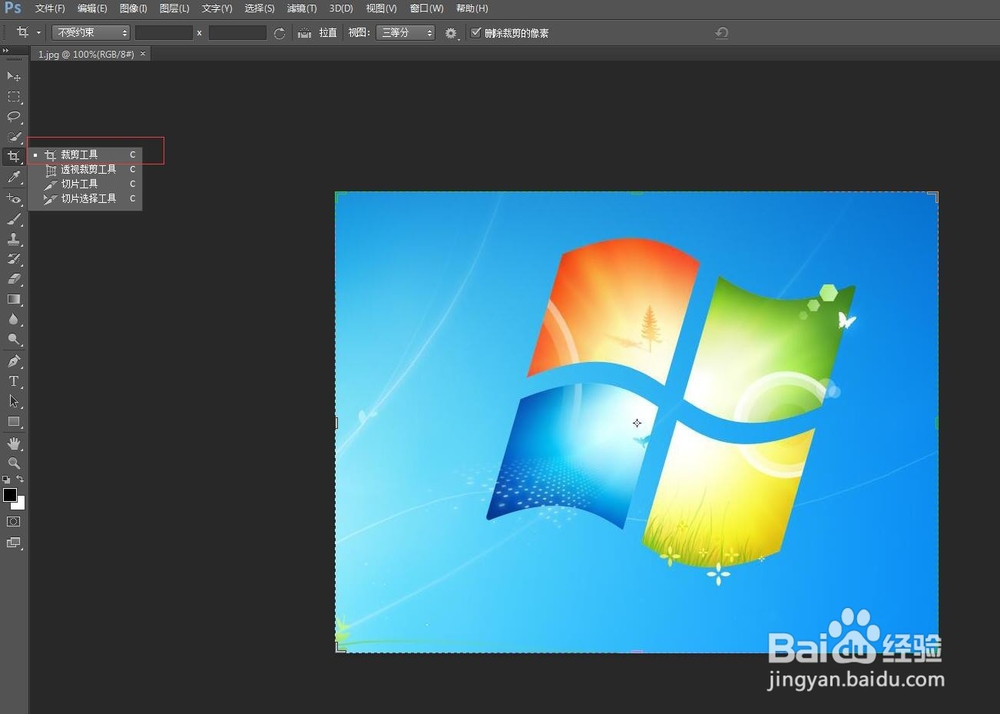Open the 图层(L) menu
Viewport: 1000px width, 714px height.
(174, 8)
